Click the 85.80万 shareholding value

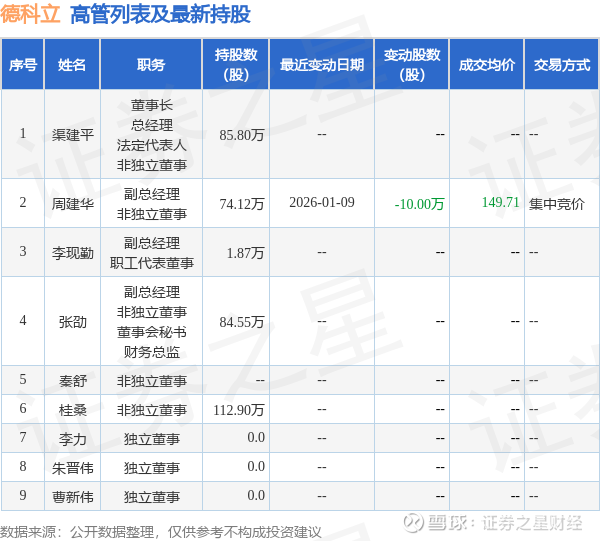(242, 135)
